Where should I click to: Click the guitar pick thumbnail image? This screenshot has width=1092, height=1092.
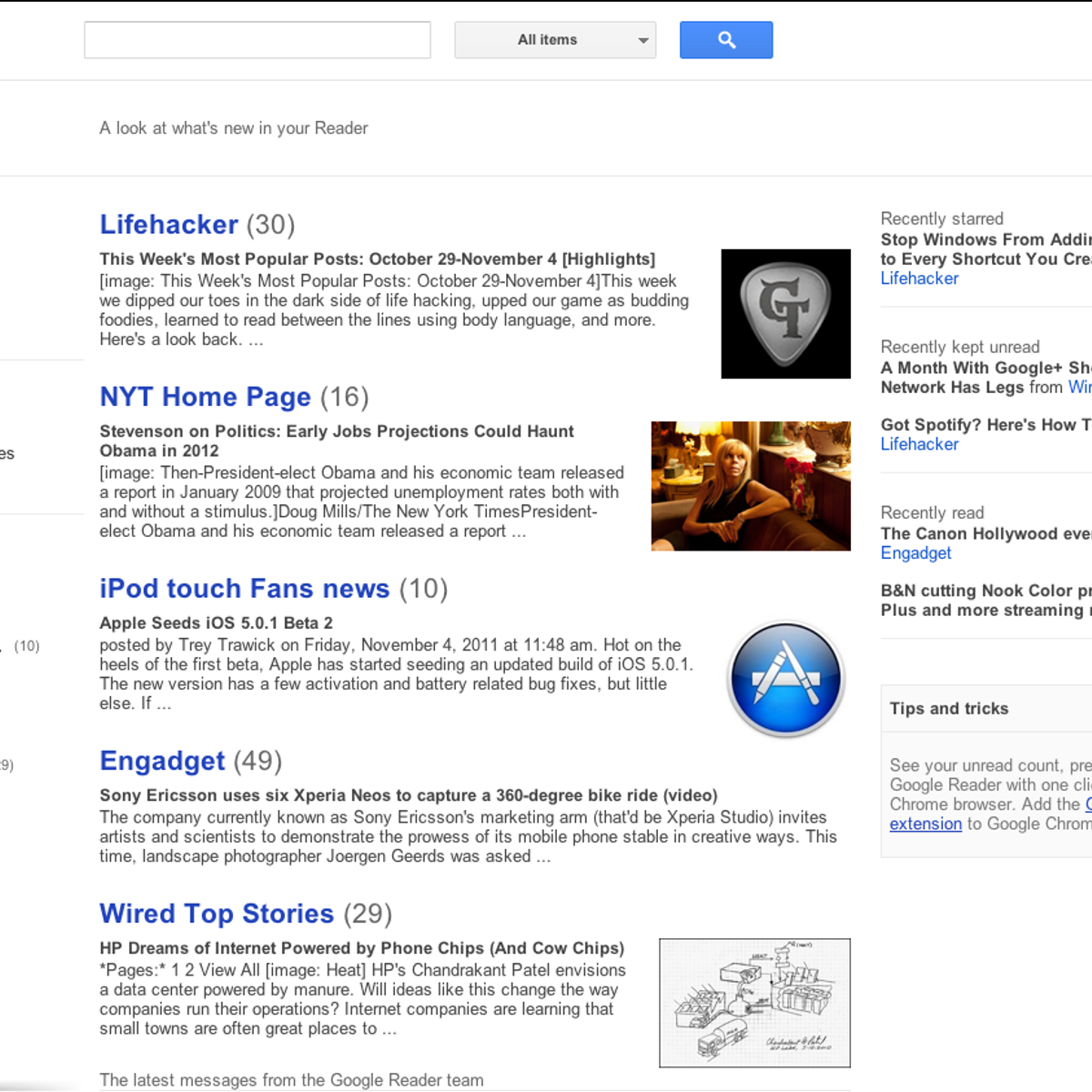point(785,313)
